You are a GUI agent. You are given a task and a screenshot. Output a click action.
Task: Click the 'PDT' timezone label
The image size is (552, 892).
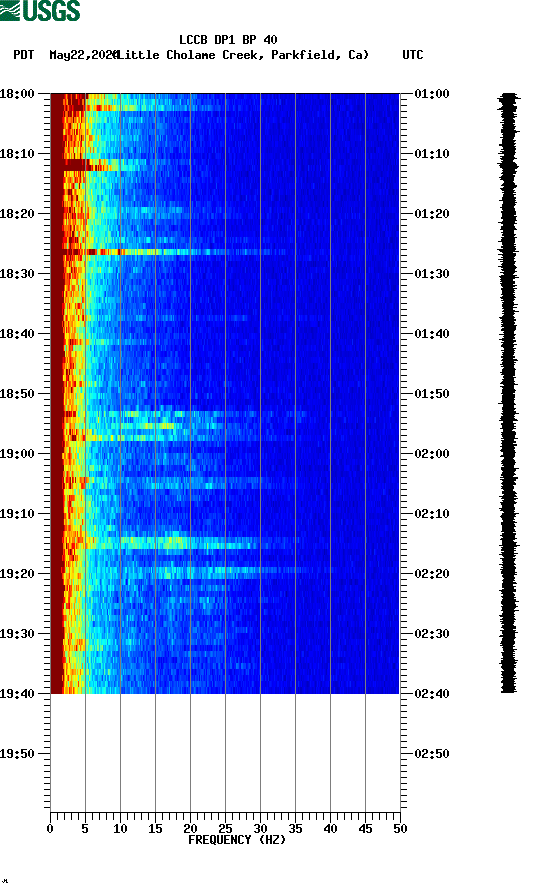click(23, 55)
